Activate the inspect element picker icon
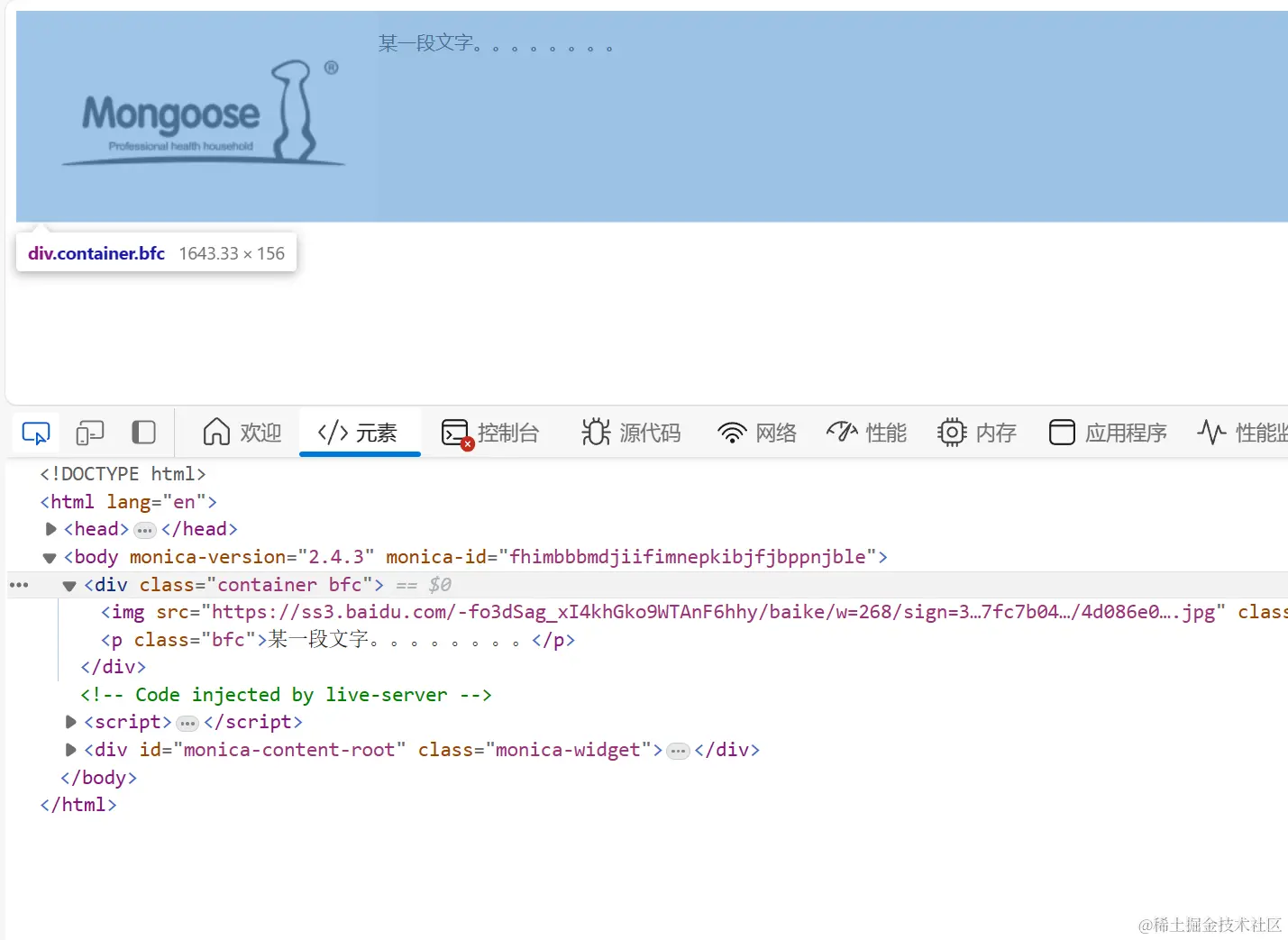Screen dimensions: 1288x940 tap(36, 433)
